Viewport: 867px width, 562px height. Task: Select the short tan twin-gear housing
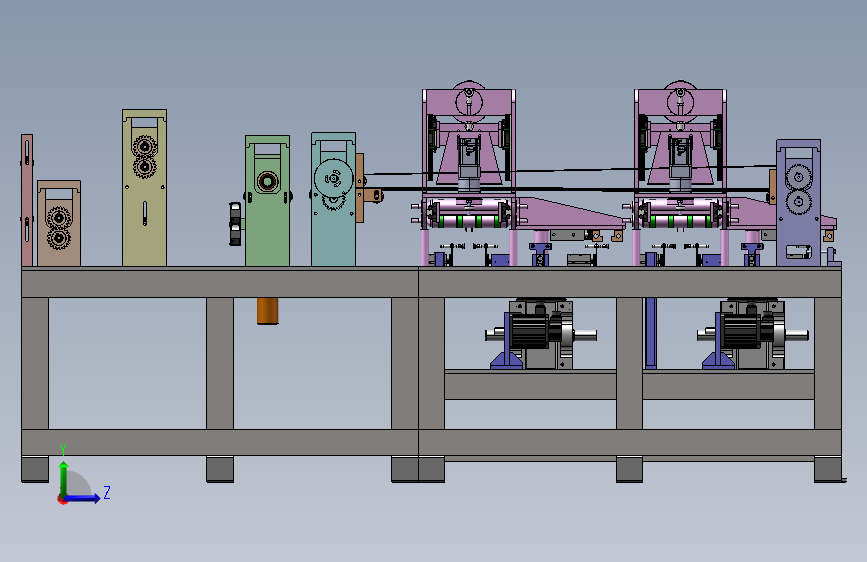click(x=59, y=223)
